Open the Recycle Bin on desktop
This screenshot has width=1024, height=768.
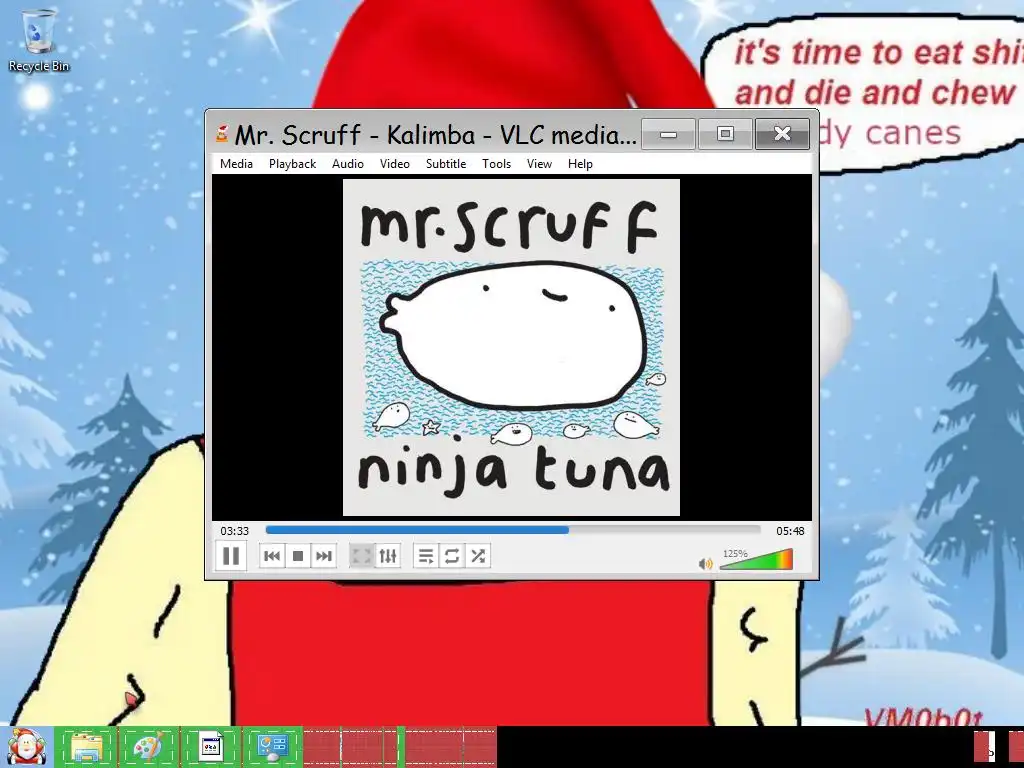tap(39, 40)
